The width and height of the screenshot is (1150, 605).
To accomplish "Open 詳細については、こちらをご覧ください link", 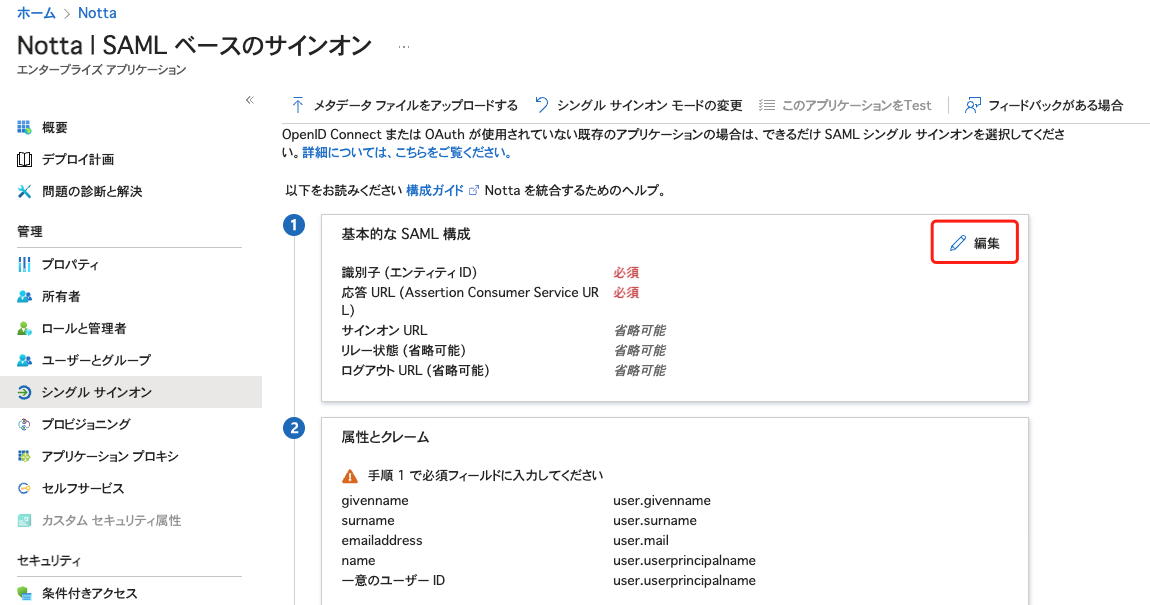I will (407, 153).
